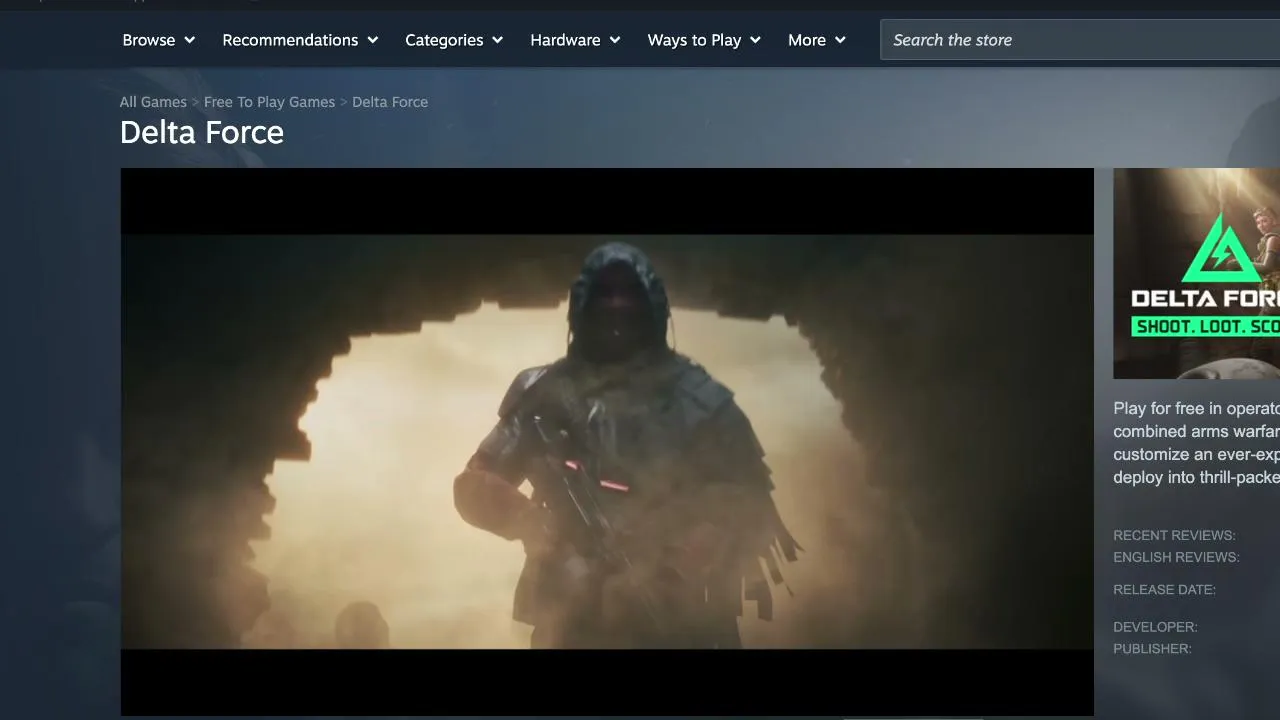Open Free To Play Games breadcrumb

269,102
